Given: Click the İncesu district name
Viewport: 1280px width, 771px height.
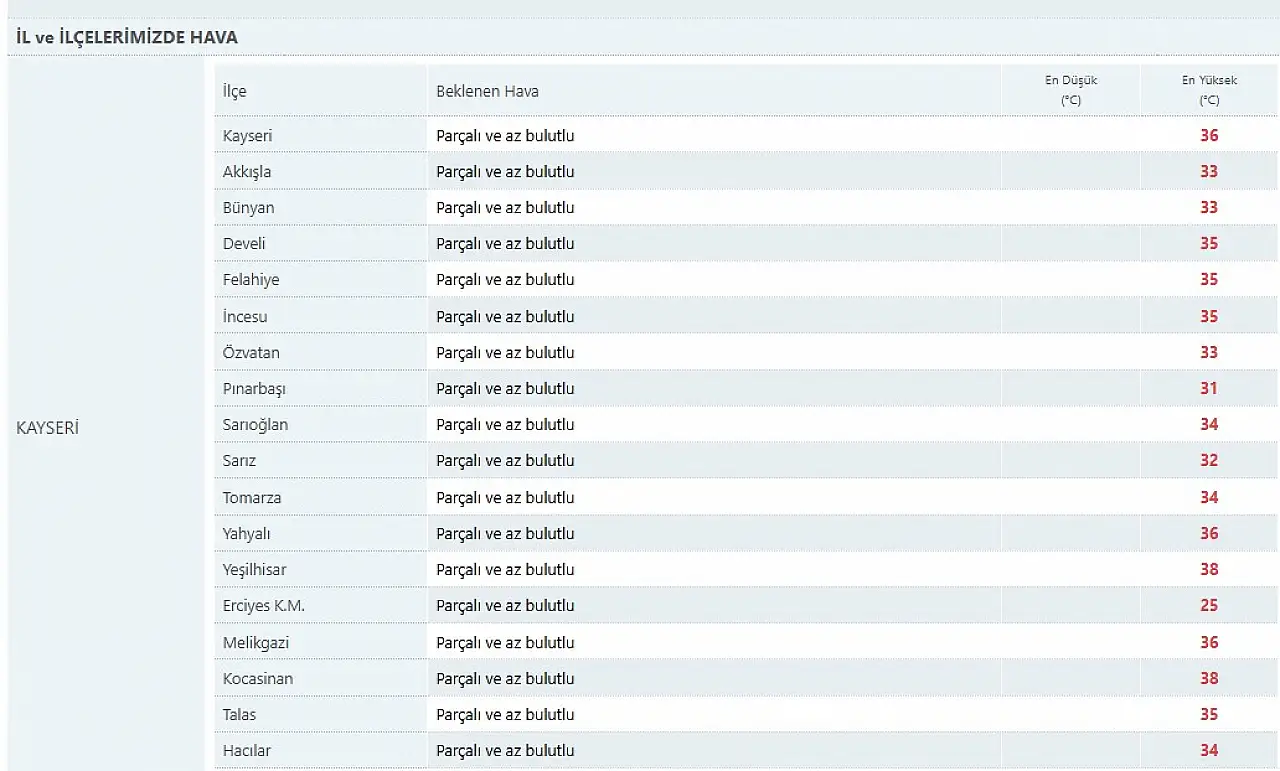Looking at the screenshot, I should pyautogui.click(x=245, y=316).
